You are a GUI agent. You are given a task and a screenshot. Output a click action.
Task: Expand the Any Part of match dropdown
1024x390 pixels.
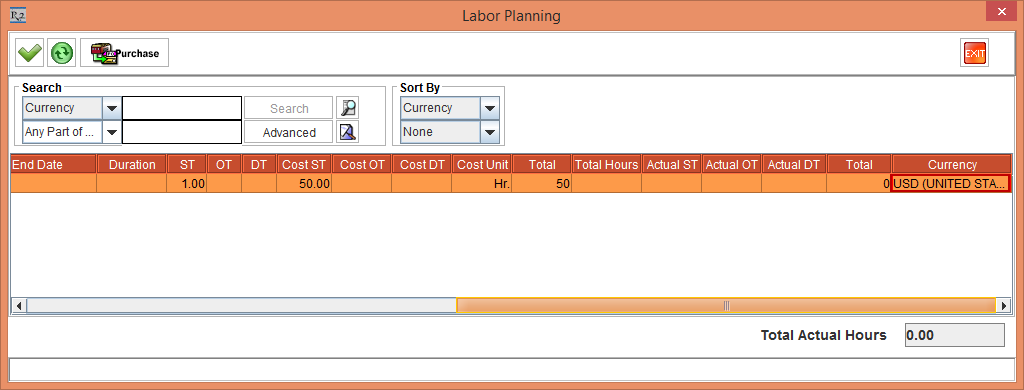(112, 132)
